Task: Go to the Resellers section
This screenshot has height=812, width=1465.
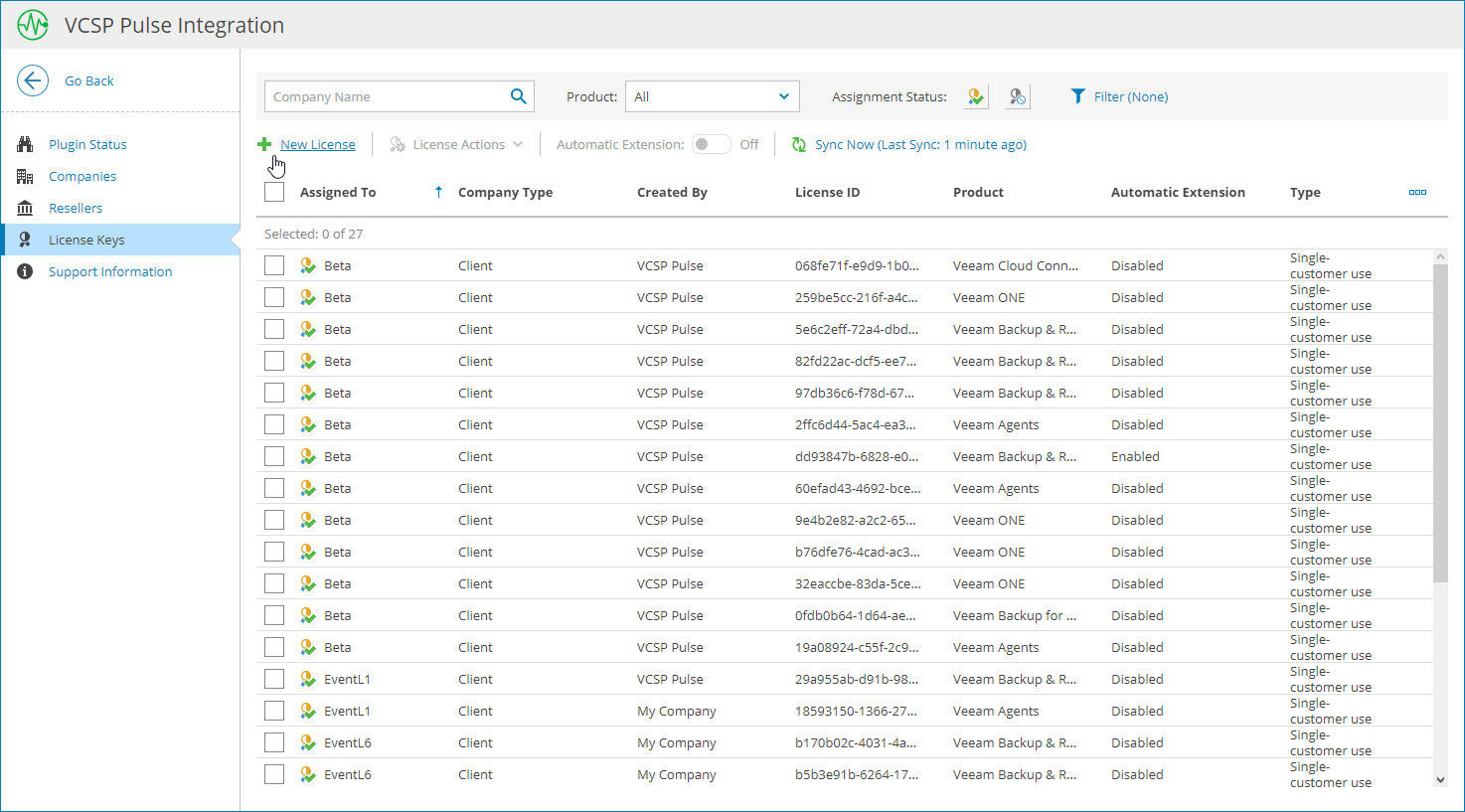Action: pyautogui.click(x=76, y=208)
